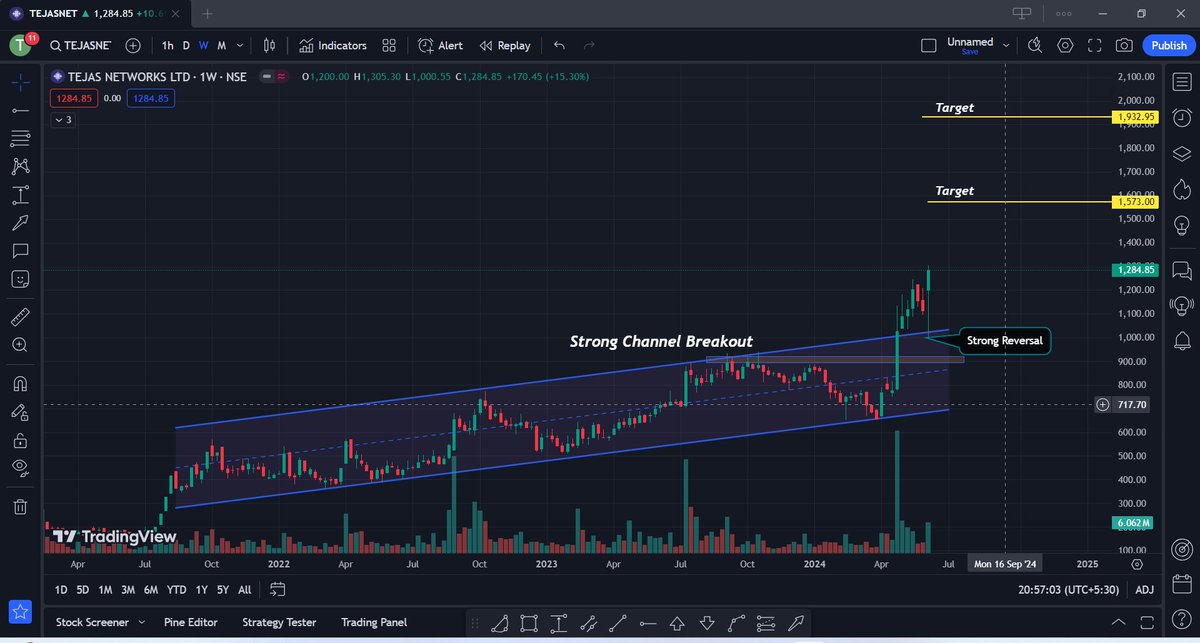The height and width of the screenshot is (643, 1200).
Task: Expand the Stock Screener dropdown arrow
Action: click(x=140, y=622)
